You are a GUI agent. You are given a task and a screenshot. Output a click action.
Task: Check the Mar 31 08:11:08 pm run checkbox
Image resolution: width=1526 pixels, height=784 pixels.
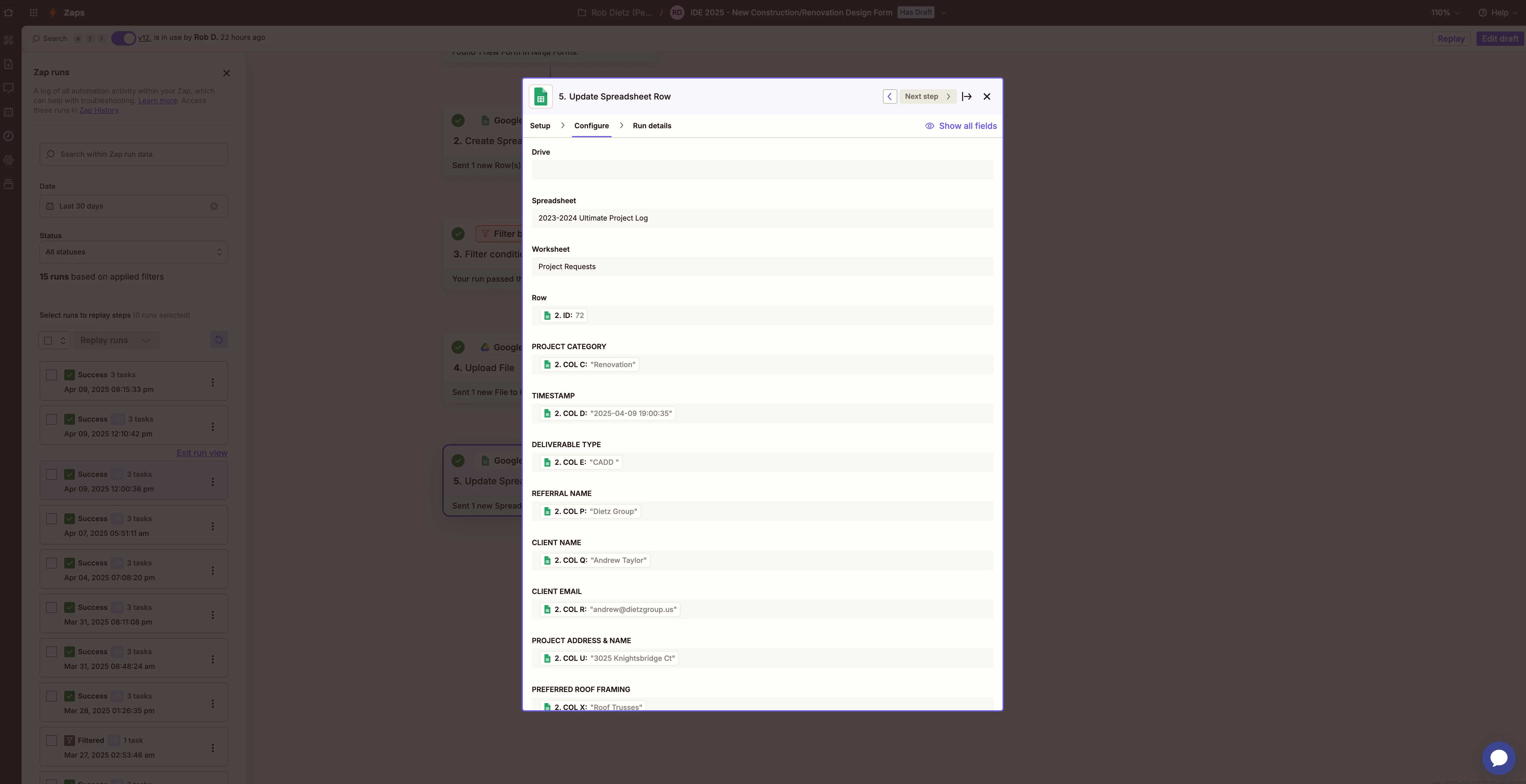point(52,607)
